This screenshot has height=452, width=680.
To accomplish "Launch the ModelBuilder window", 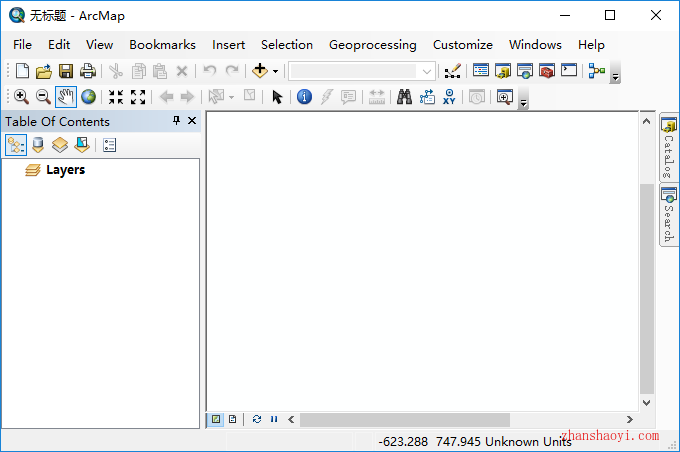I will coord(597,71).
